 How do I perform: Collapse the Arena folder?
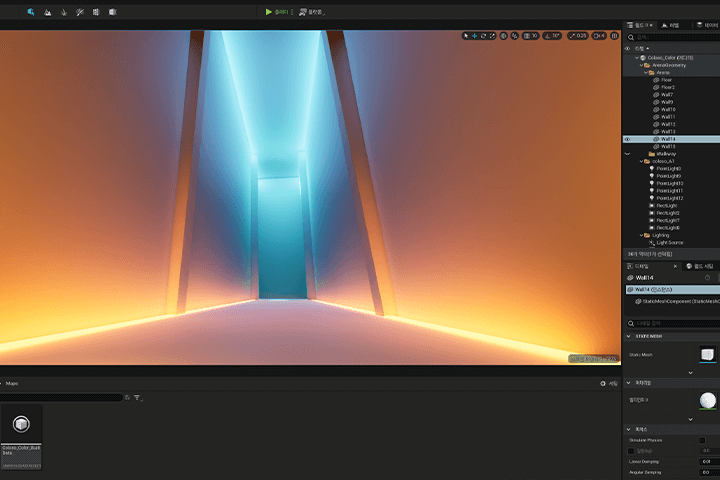[x=646, y=73]
